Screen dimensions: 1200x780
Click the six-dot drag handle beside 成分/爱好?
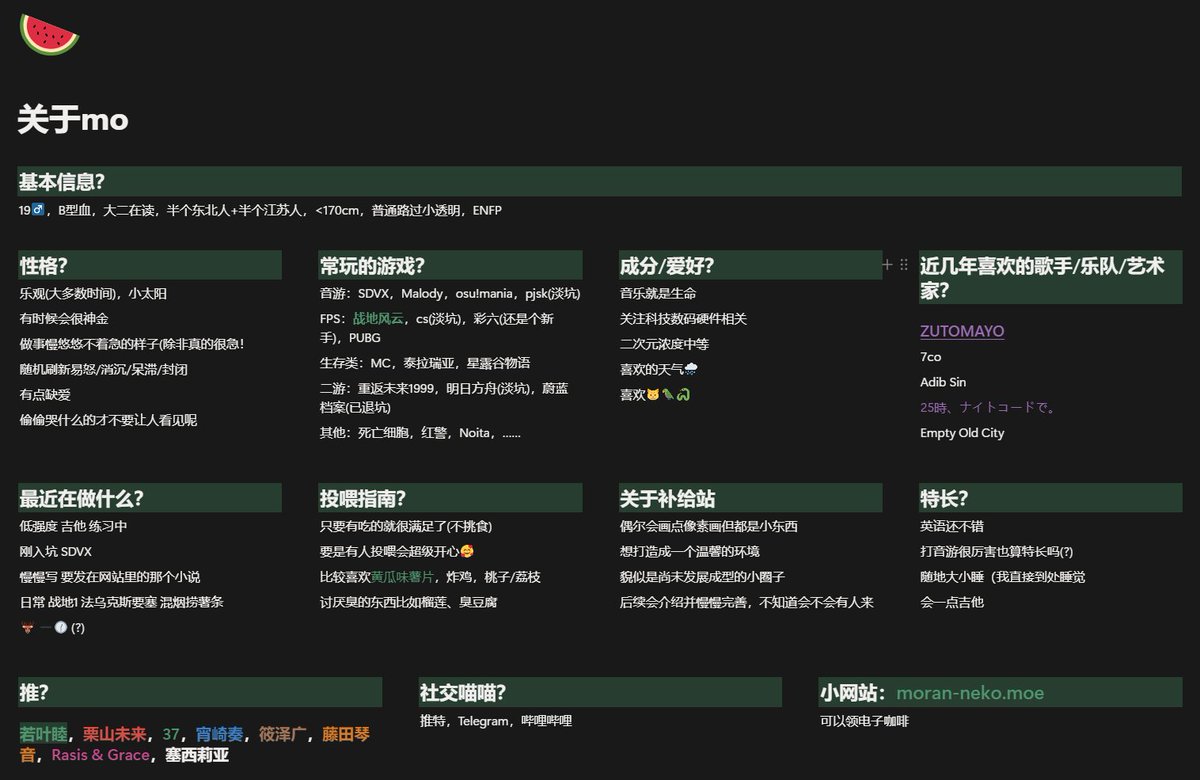pos(904,265)
